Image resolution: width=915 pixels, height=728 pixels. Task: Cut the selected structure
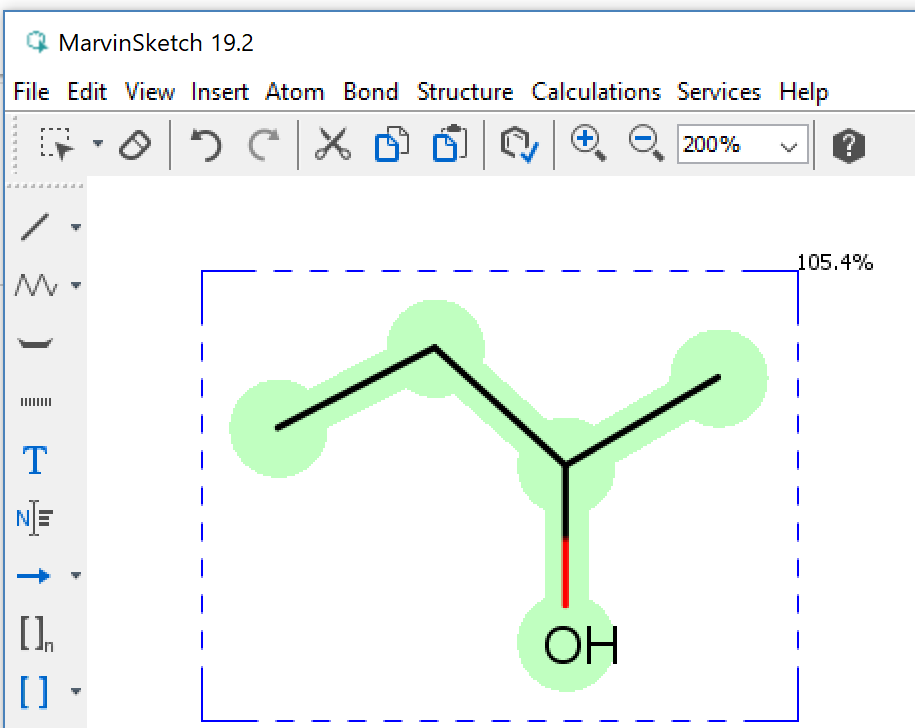point(332,145)
